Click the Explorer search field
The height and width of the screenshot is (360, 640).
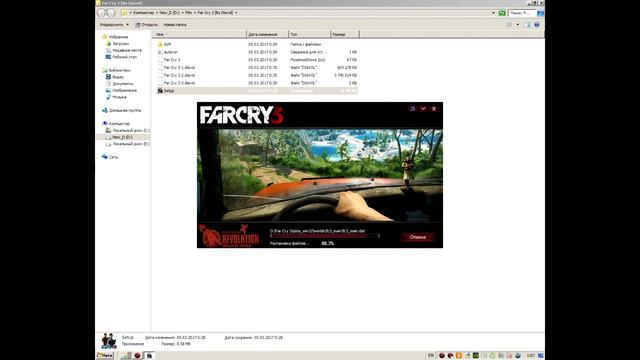tap(522, 13)
